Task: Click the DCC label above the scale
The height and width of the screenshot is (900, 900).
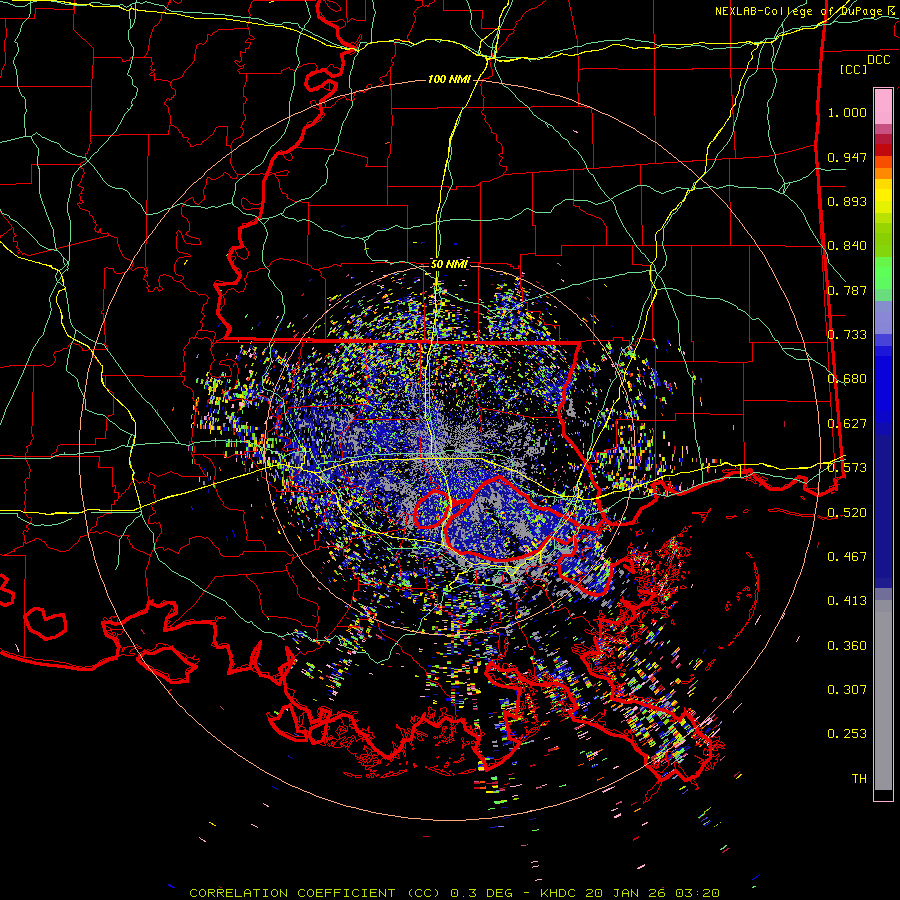Action: [879, 60]
